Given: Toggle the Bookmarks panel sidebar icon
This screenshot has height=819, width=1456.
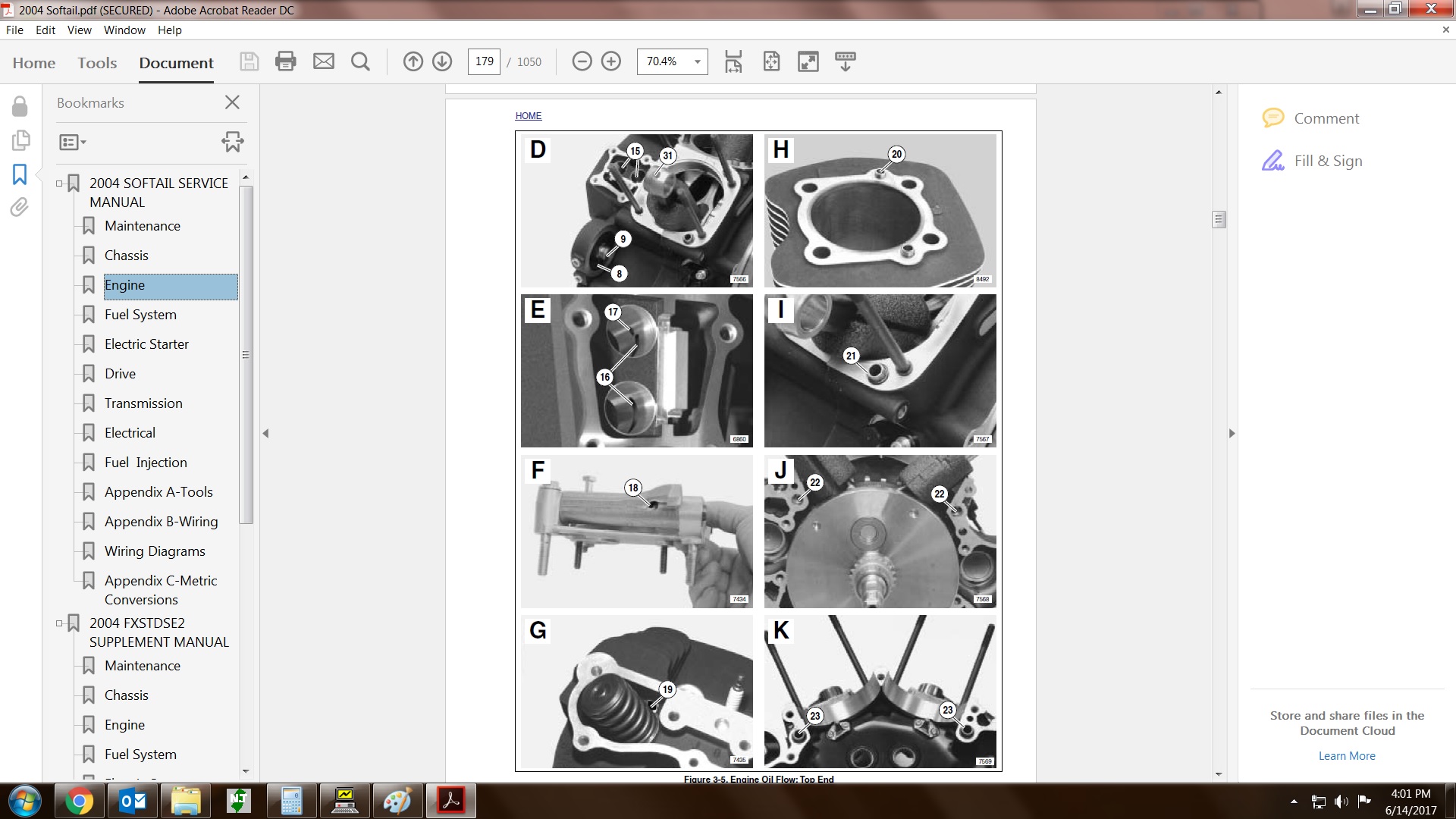Looking at the screenshot, I should [x=20, y=175].
